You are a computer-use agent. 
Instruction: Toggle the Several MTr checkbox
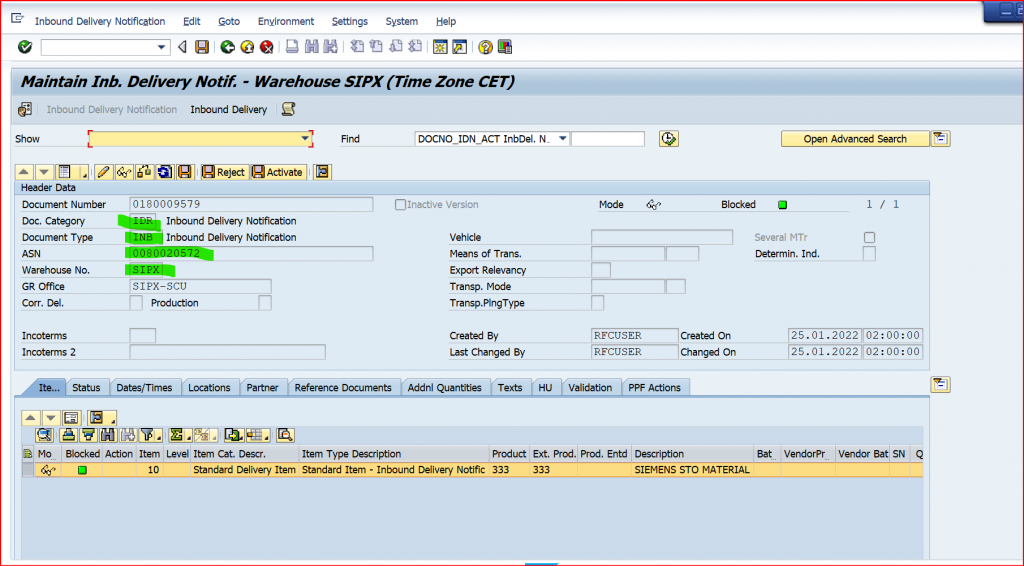[x=869, y=238]
